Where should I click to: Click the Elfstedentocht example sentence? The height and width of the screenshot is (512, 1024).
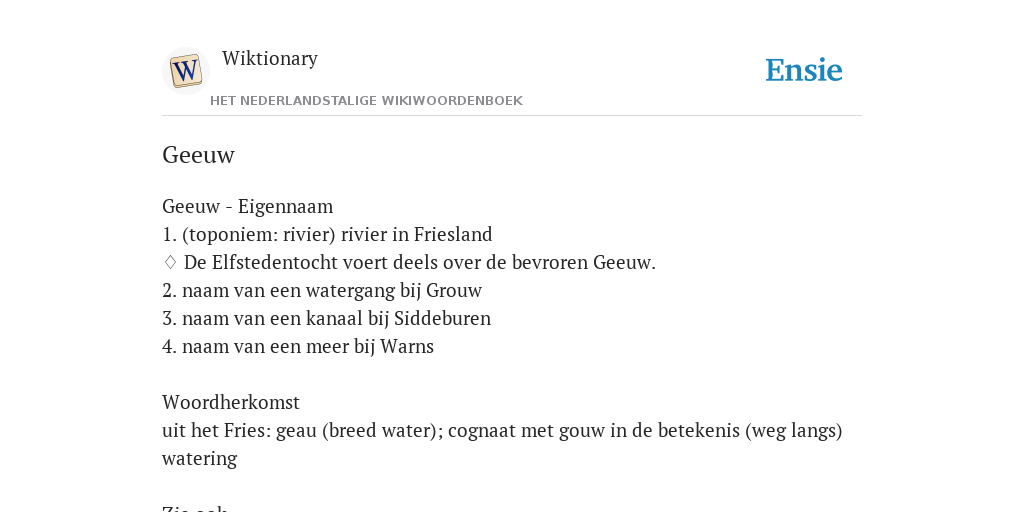click(420, 263)
